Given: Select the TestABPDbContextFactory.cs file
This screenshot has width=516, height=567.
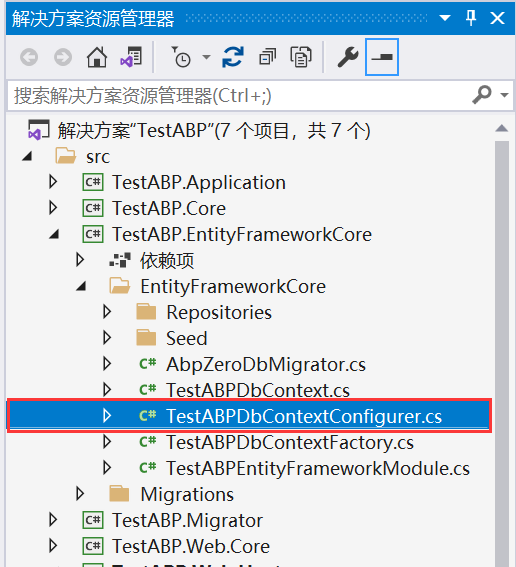Looking at the screenshot, I should point(290,443).
